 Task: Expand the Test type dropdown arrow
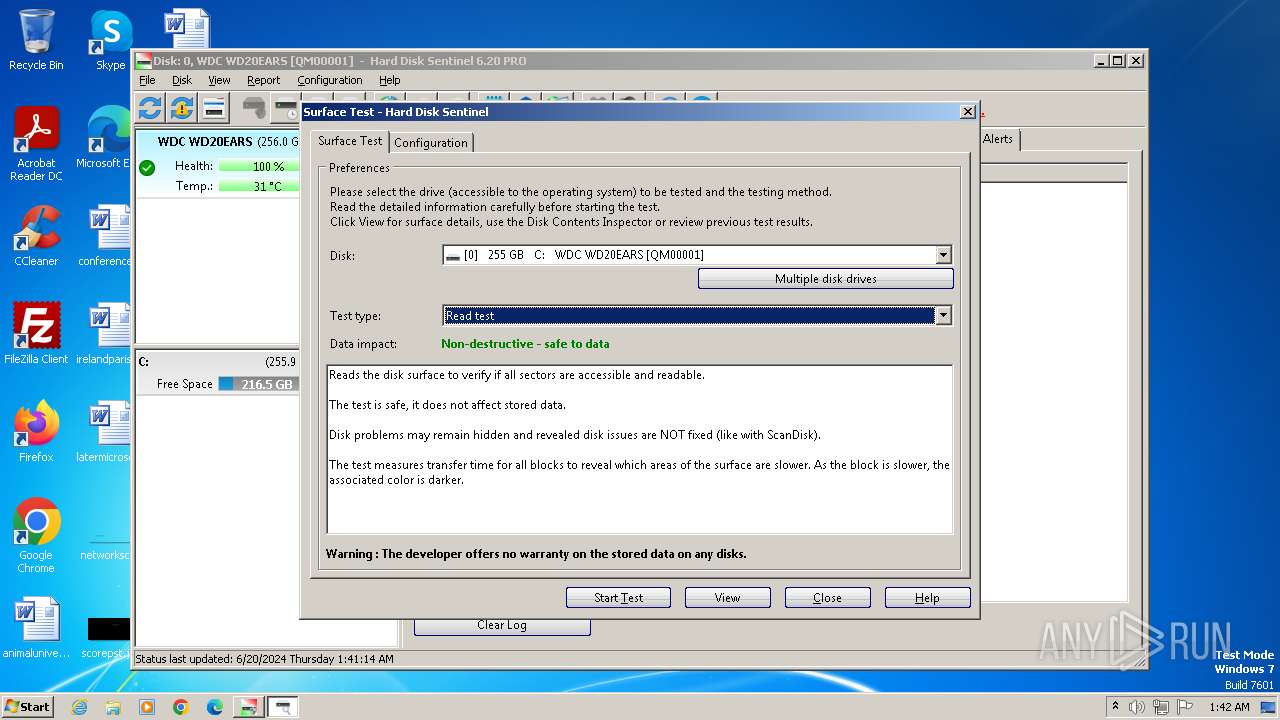click(943, 315)
